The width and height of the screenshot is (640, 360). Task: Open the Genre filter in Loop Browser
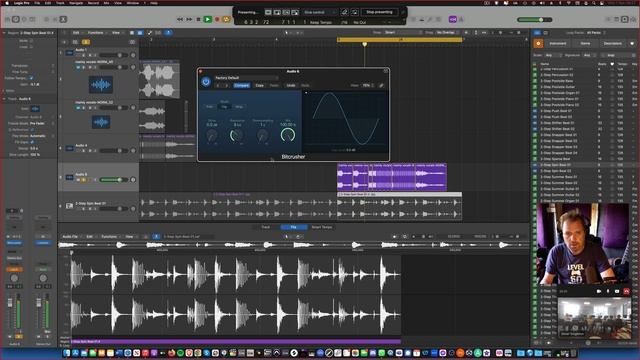tap(585, 43)
